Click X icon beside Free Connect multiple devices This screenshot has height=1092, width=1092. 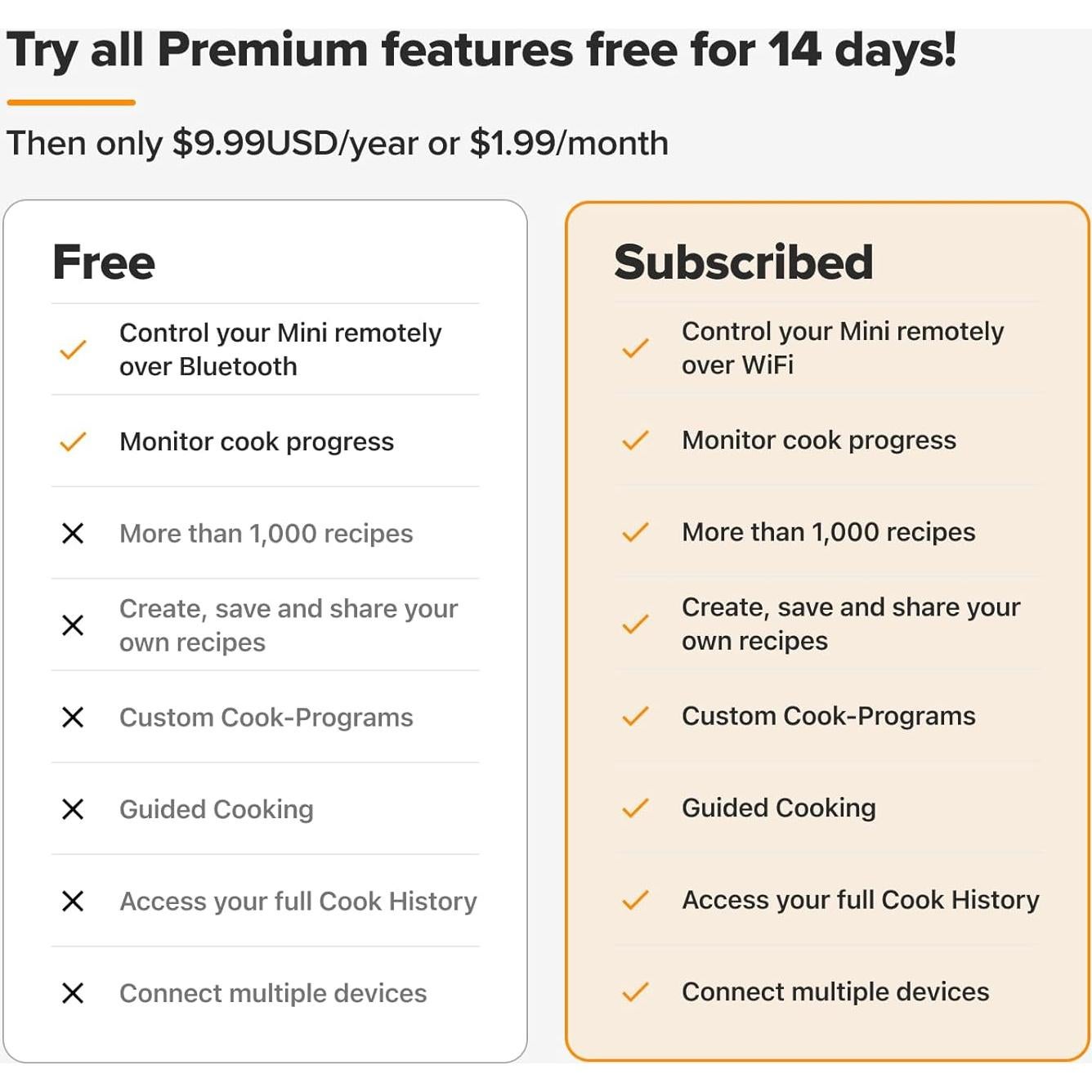[73, 993]
